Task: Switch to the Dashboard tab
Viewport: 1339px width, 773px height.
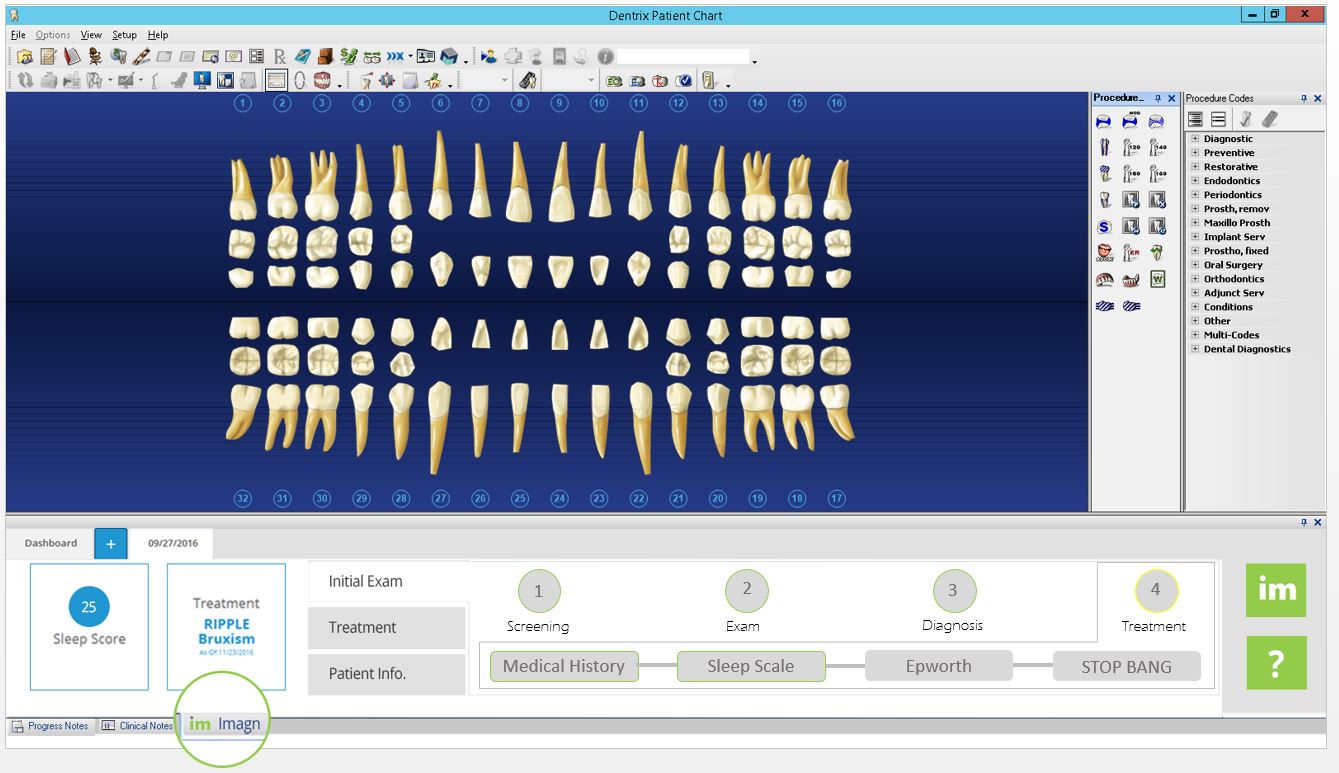Action: point(51,543)
